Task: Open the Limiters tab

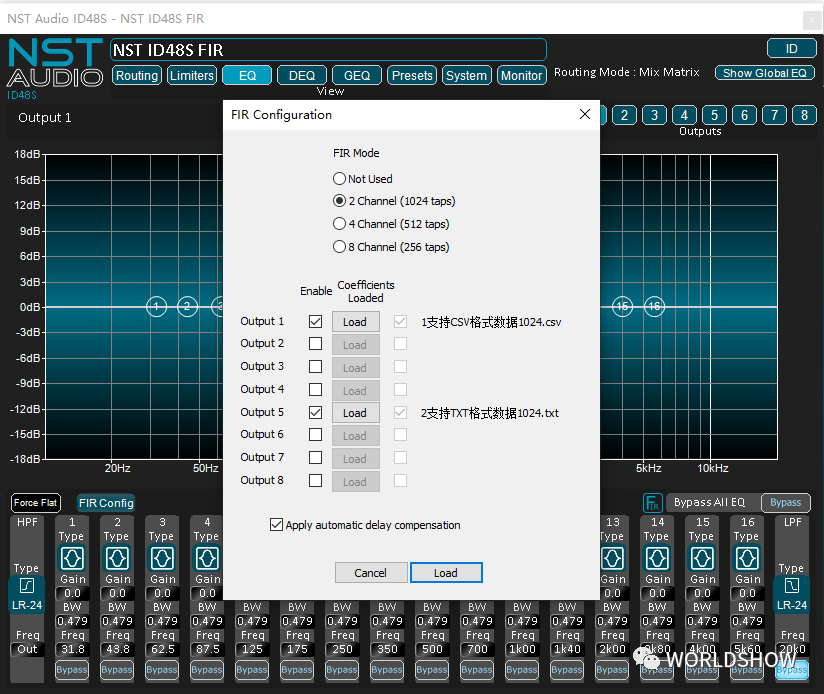Action: click(192, 76)
